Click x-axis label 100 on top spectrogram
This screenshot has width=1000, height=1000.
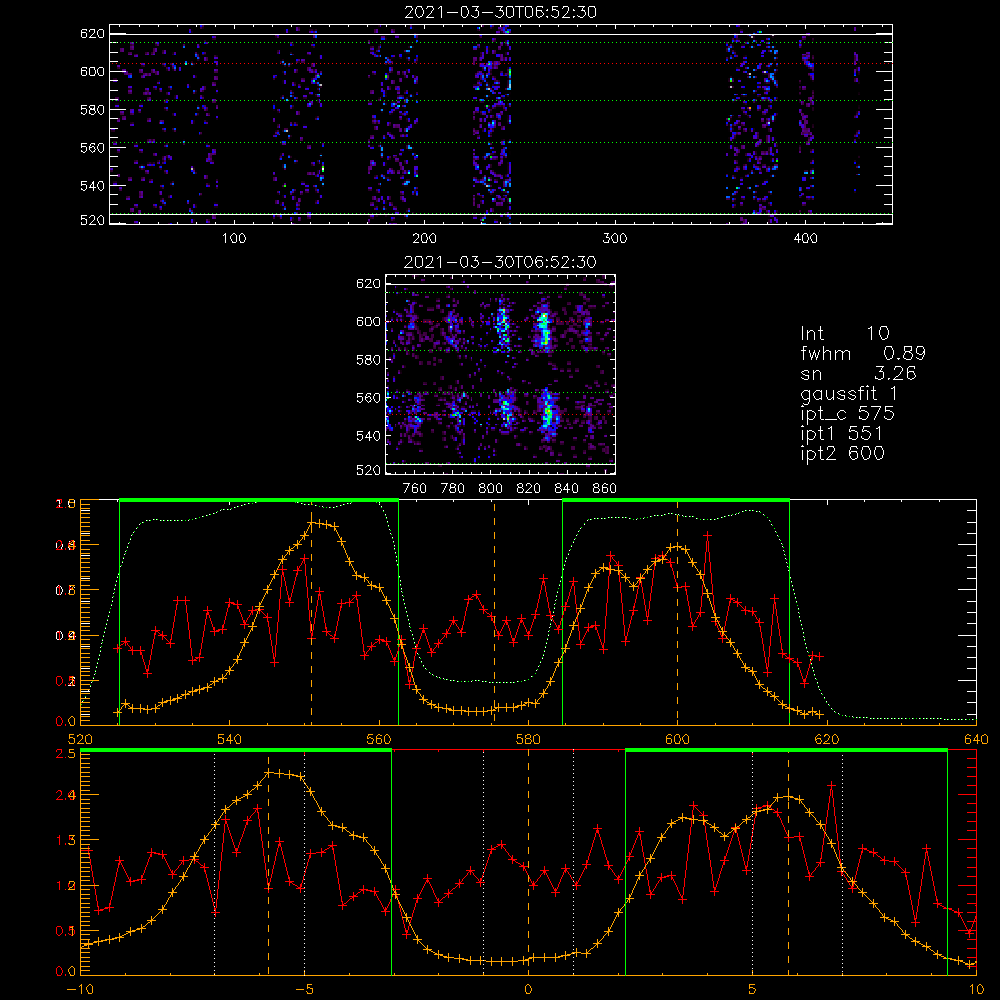tap(234, 239)
